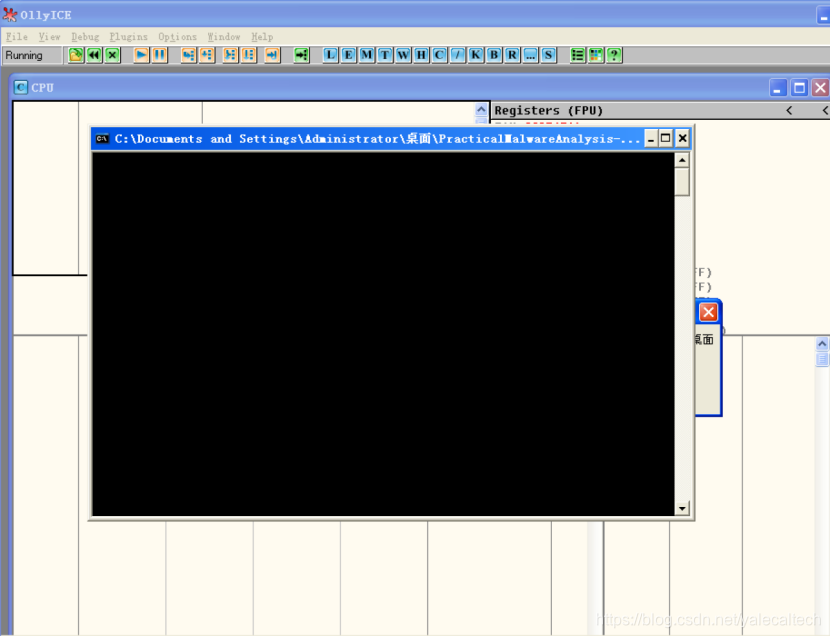Show Executable modules with E button
The width and height of the screenshot is (830, 638).
click(348, 55)
